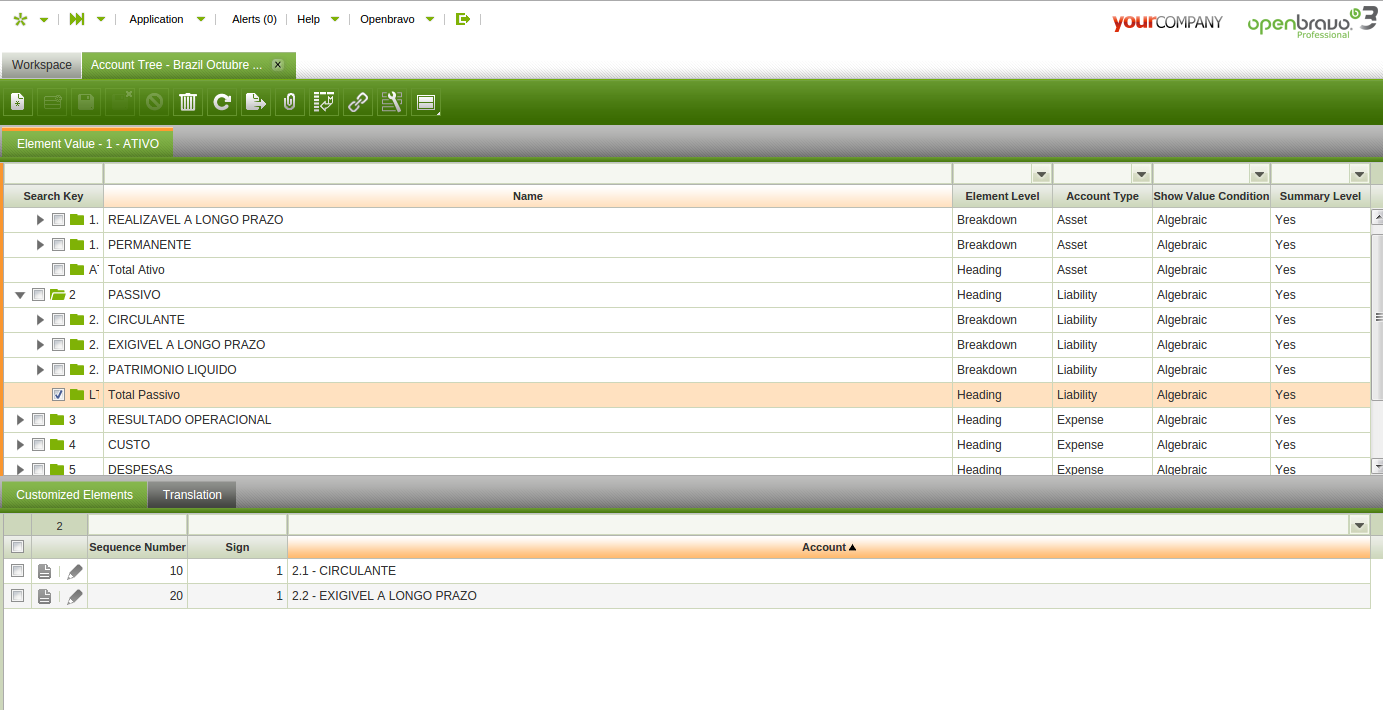Open the Account Type filter dropdown
Screen dimensions: 1383x710
[x=1141, y=174]
